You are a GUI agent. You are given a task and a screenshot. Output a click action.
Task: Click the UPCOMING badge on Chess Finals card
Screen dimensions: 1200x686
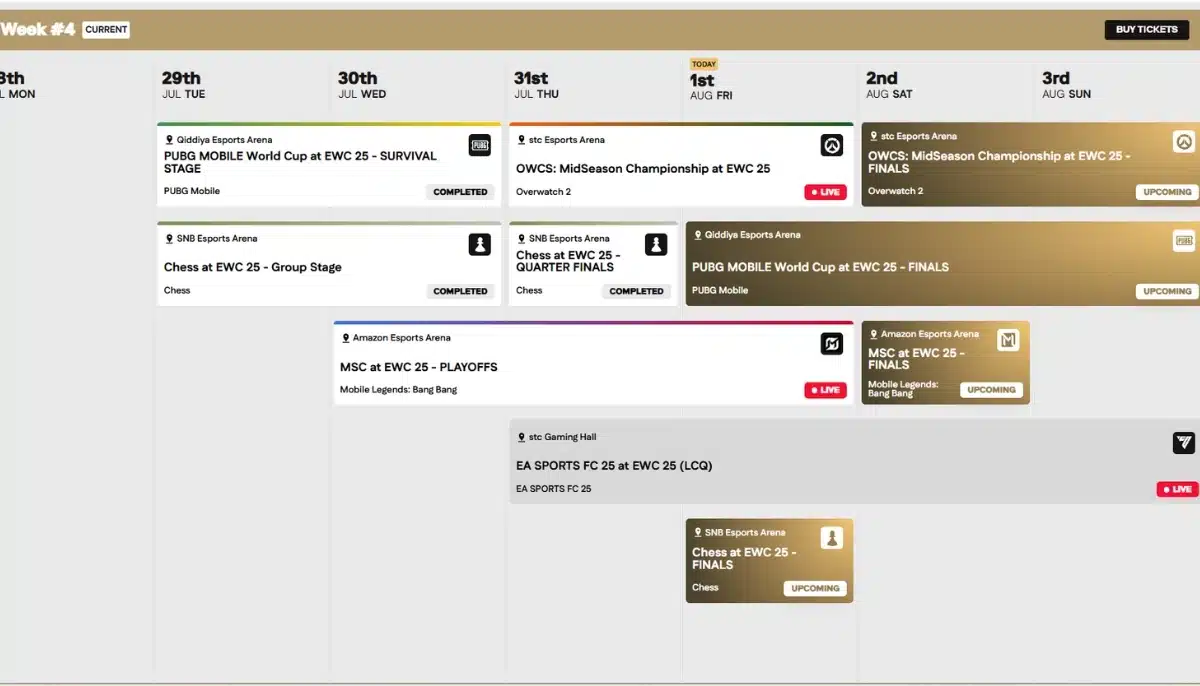(815, 588)
